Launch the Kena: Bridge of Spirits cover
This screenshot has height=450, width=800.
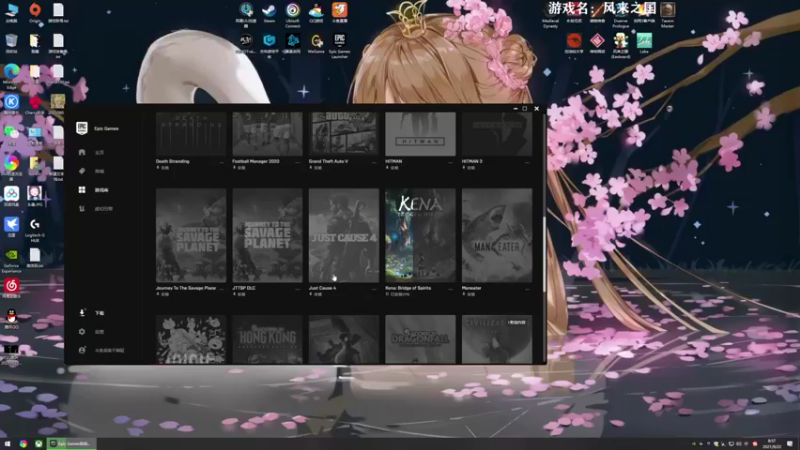420,235
